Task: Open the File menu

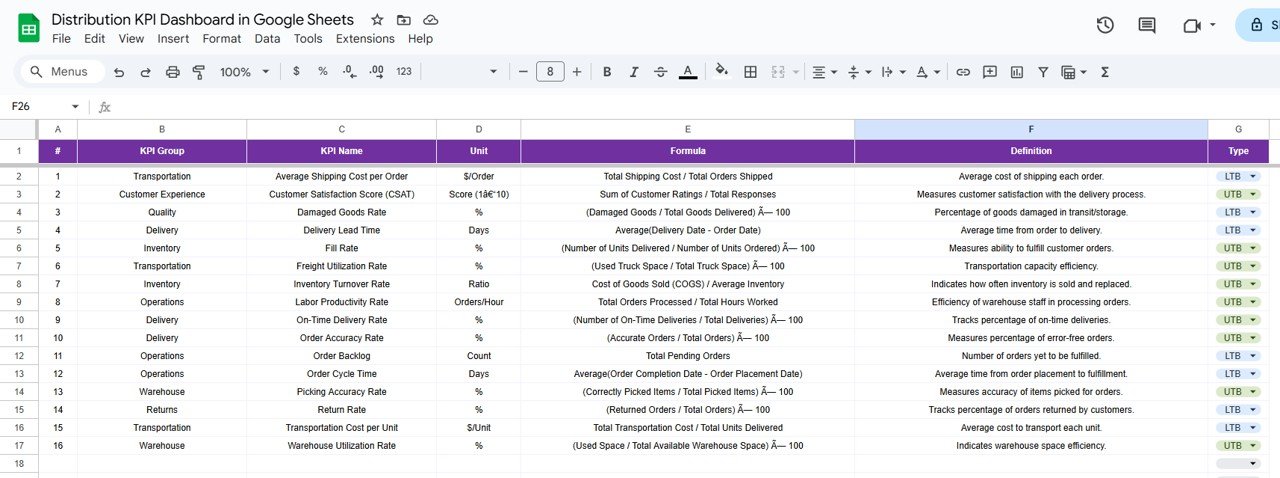Action: click(61, 39)
